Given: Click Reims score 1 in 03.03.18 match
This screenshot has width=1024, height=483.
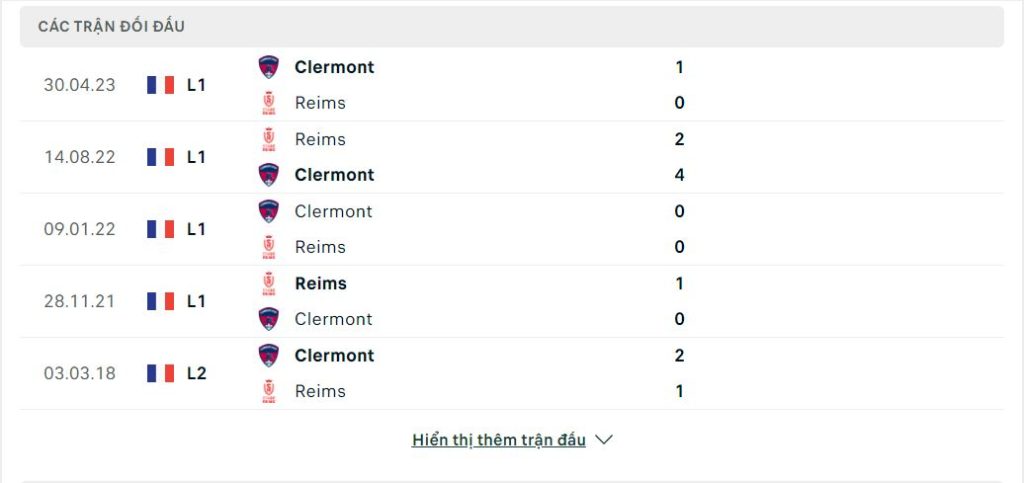Looking at the screenshot, I should pos(679,392).
